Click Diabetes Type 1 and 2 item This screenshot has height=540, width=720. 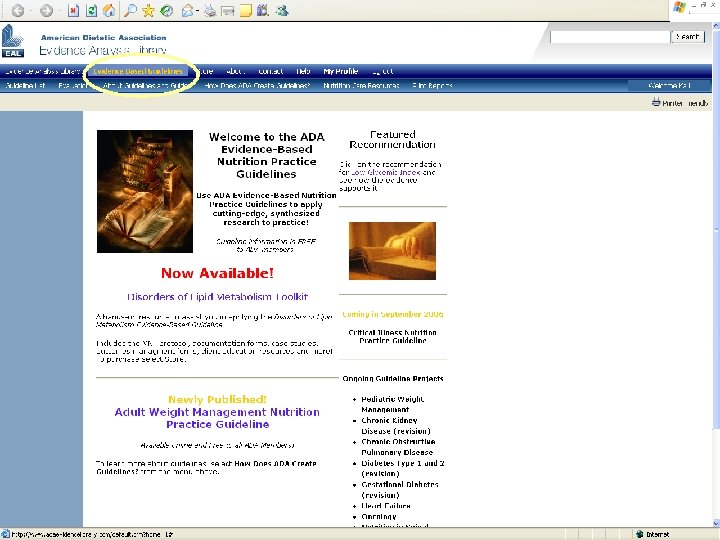(403, 468)
